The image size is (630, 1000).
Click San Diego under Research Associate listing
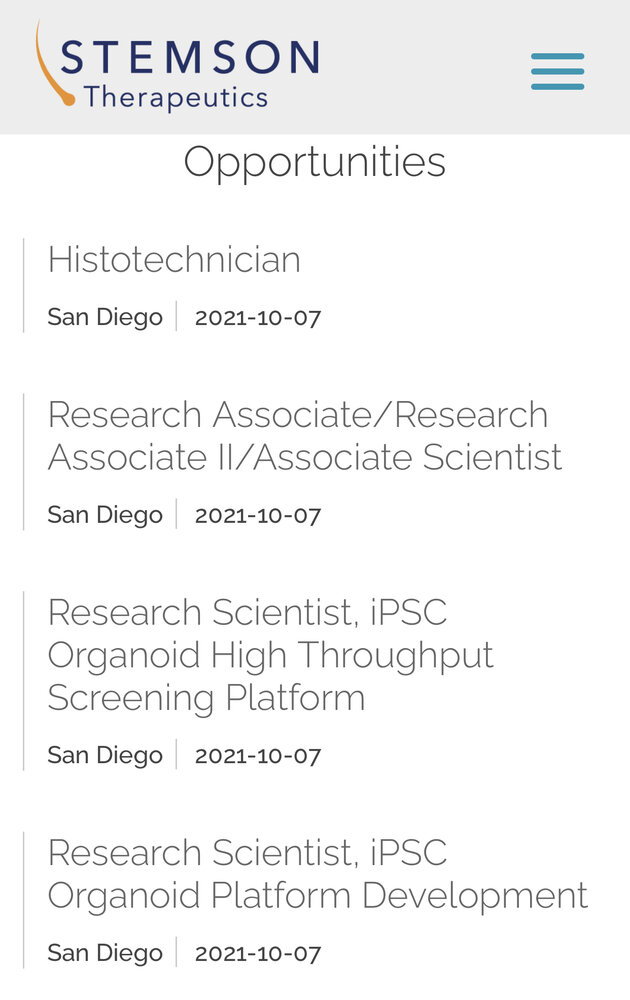(x=105, y=515)
